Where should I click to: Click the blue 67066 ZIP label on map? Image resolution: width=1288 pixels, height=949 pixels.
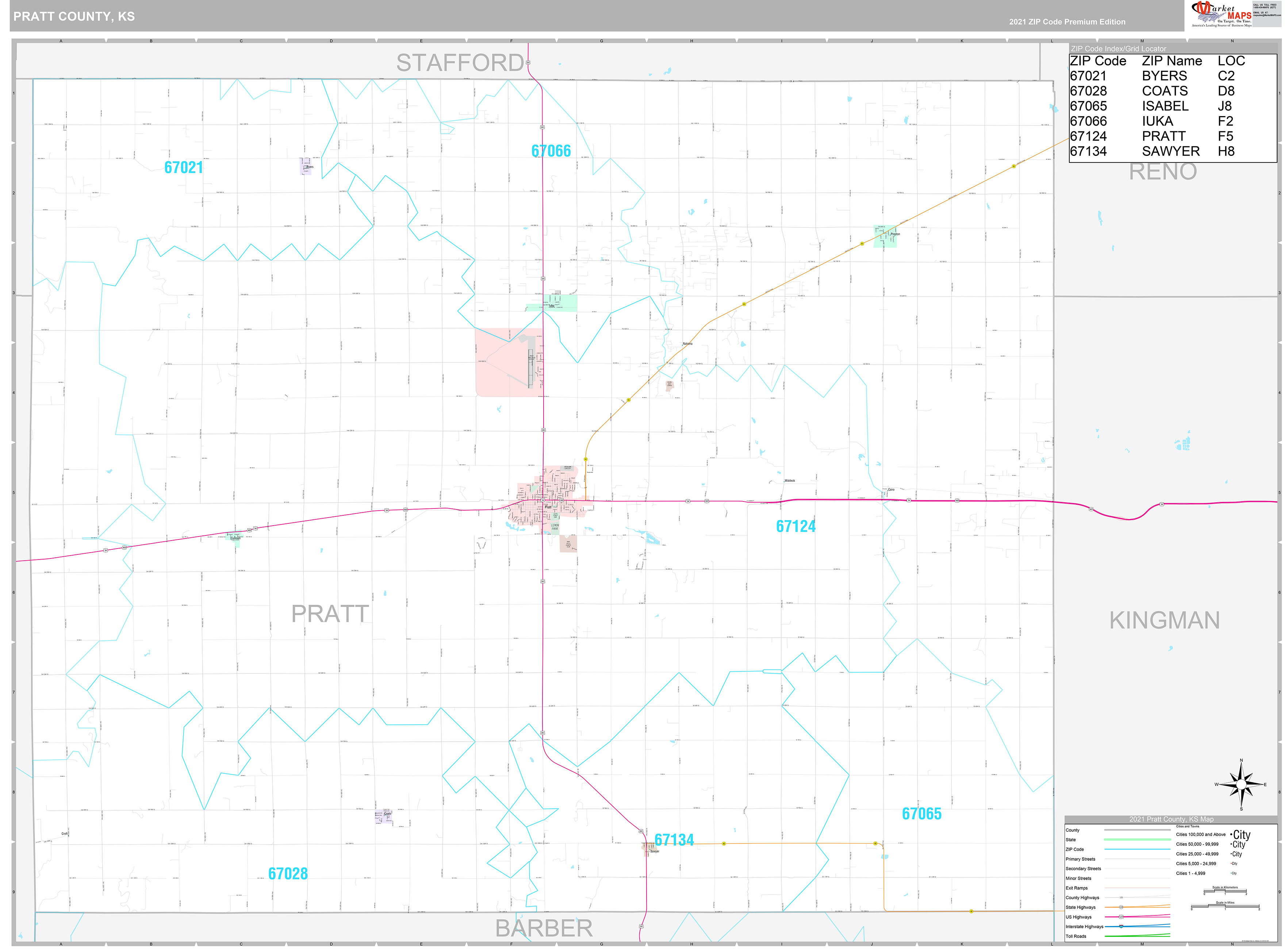(x=551, y=150)
